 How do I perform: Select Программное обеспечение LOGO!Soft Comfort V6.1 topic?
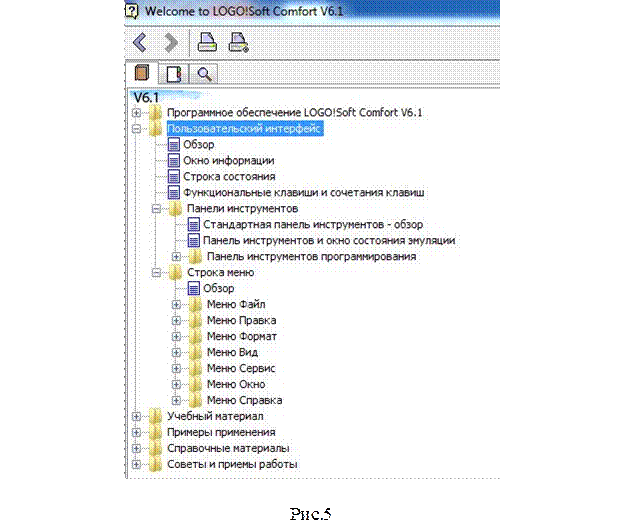point(294,113)
